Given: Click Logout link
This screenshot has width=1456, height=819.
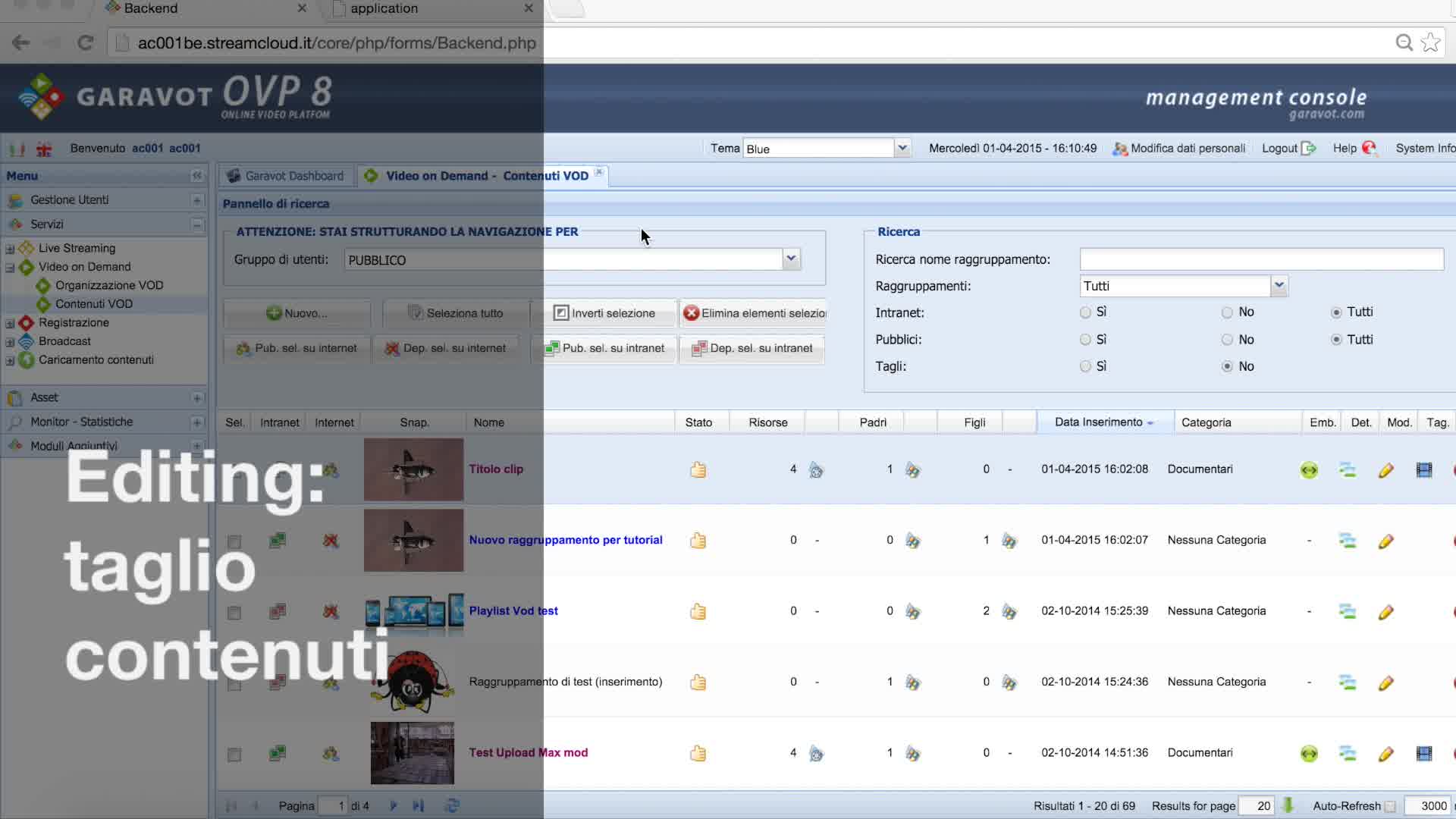Looking at the screenshot, I should point(1279,149).
